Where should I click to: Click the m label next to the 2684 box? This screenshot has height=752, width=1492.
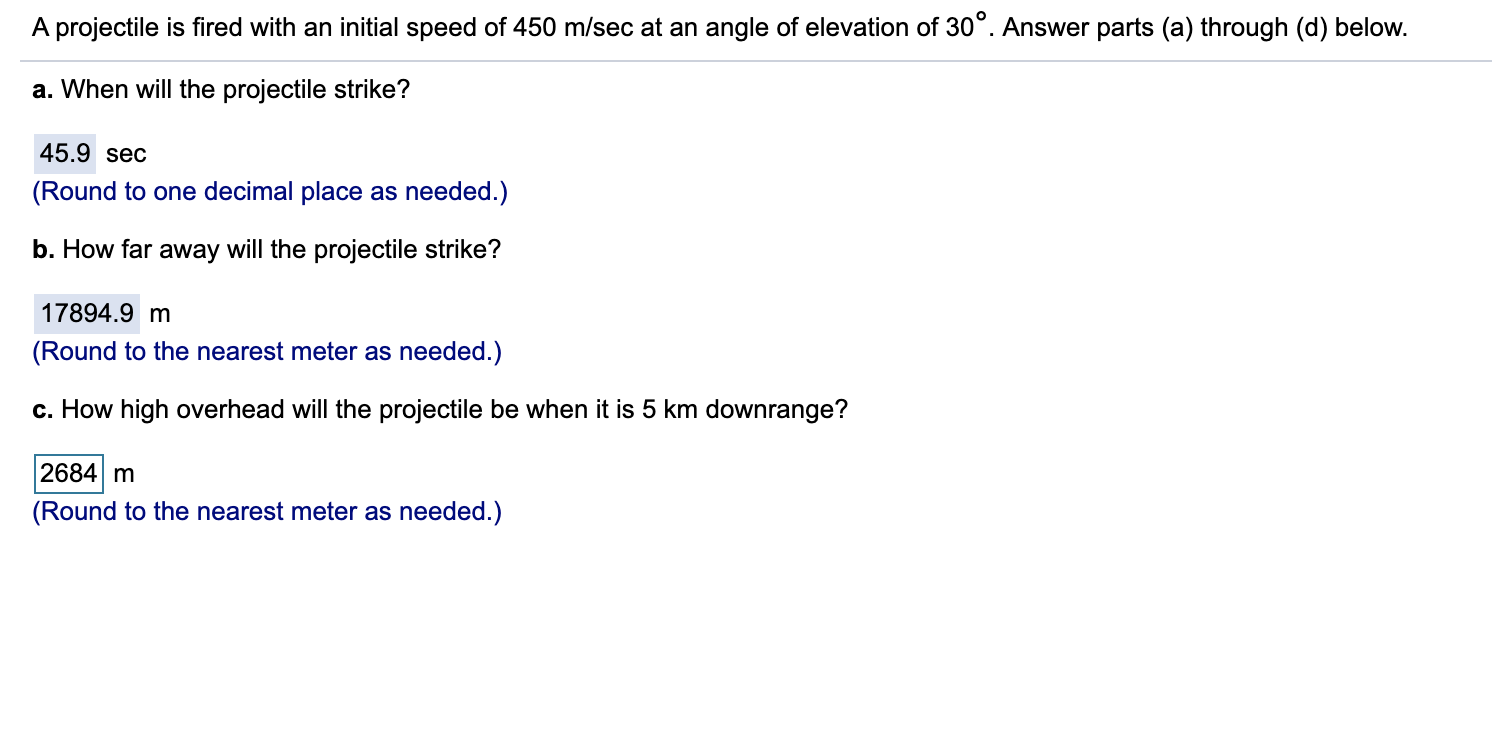pos(122,474)
